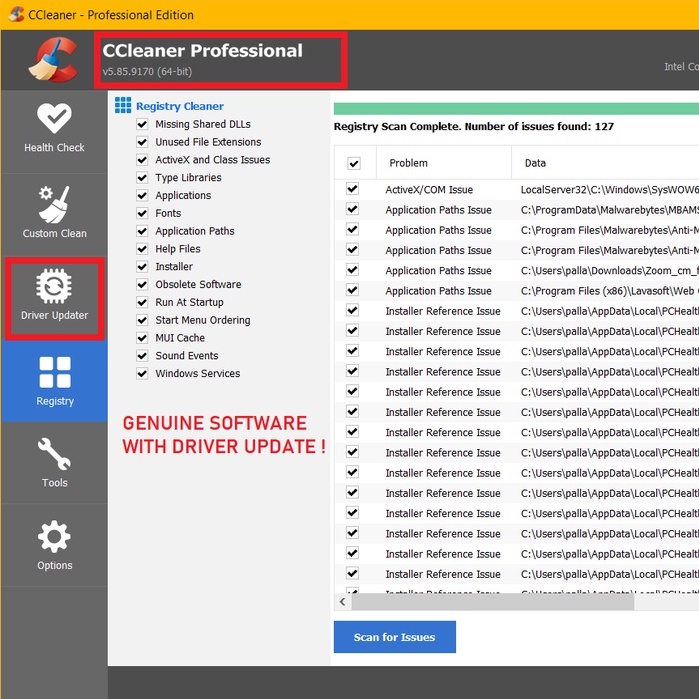Sort results by Data column
The width and height of the screenshot is (699, 699).
coord(535,163)
